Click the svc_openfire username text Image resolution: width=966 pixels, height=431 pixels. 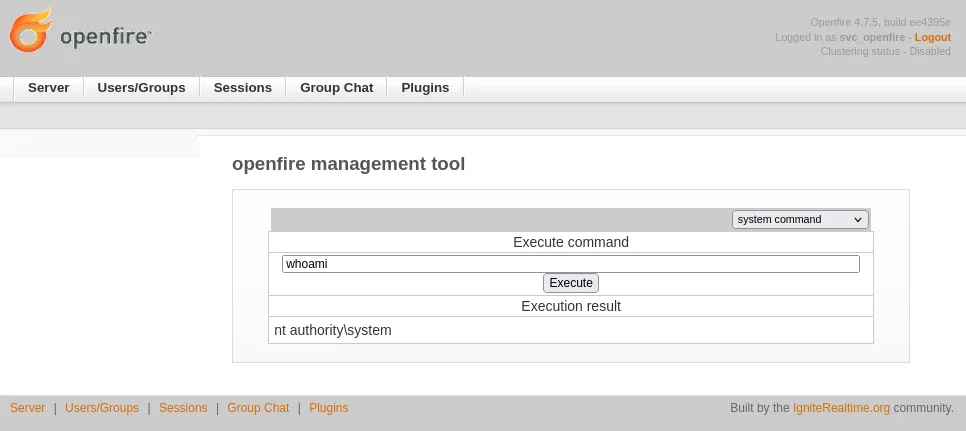pos(872,38)
